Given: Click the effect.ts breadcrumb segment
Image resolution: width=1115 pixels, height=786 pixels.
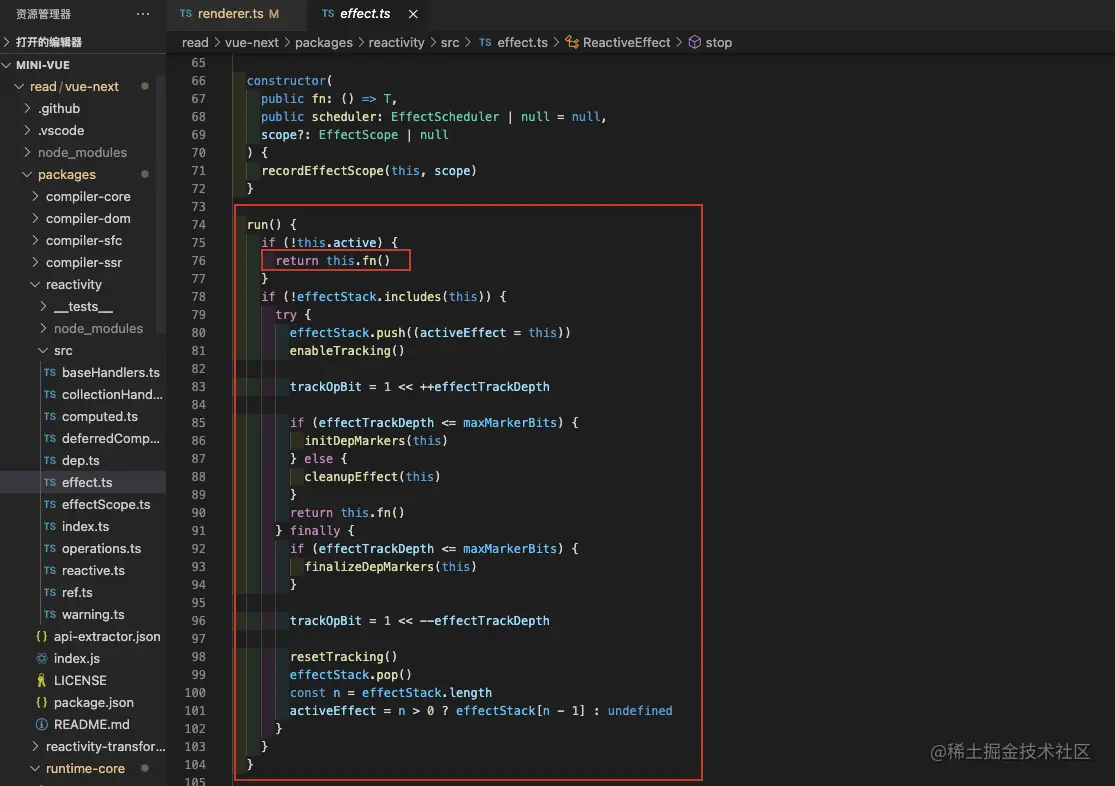Looking at the screenshot, I should pos(522,43).
